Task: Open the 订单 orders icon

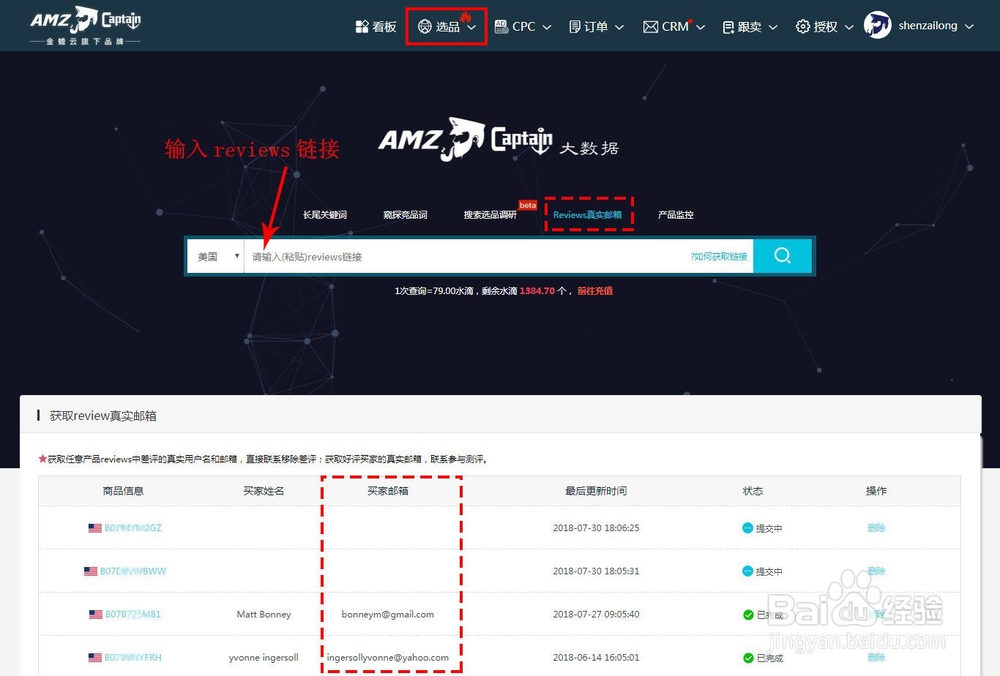Action: click(x=575, y=26)
